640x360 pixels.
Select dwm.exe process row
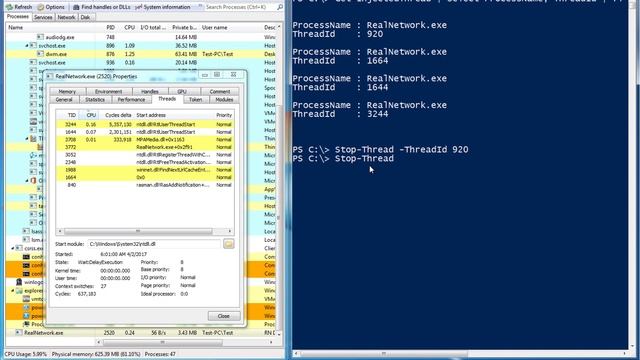click(x=141, y=54)
